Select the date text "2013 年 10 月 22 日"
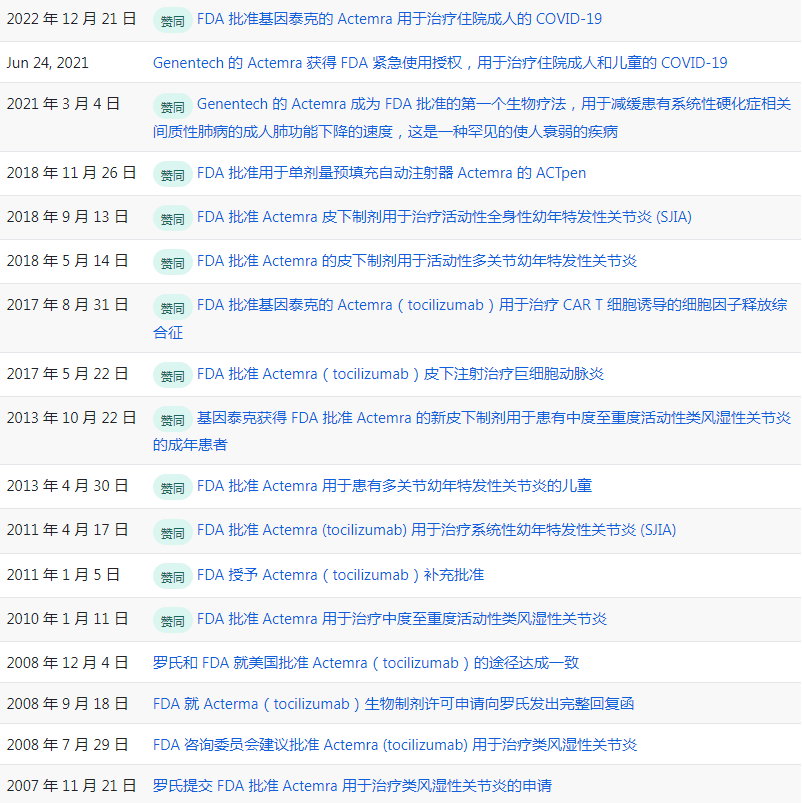Viewport: 802px width, 803px height. [x=71, y=417]
